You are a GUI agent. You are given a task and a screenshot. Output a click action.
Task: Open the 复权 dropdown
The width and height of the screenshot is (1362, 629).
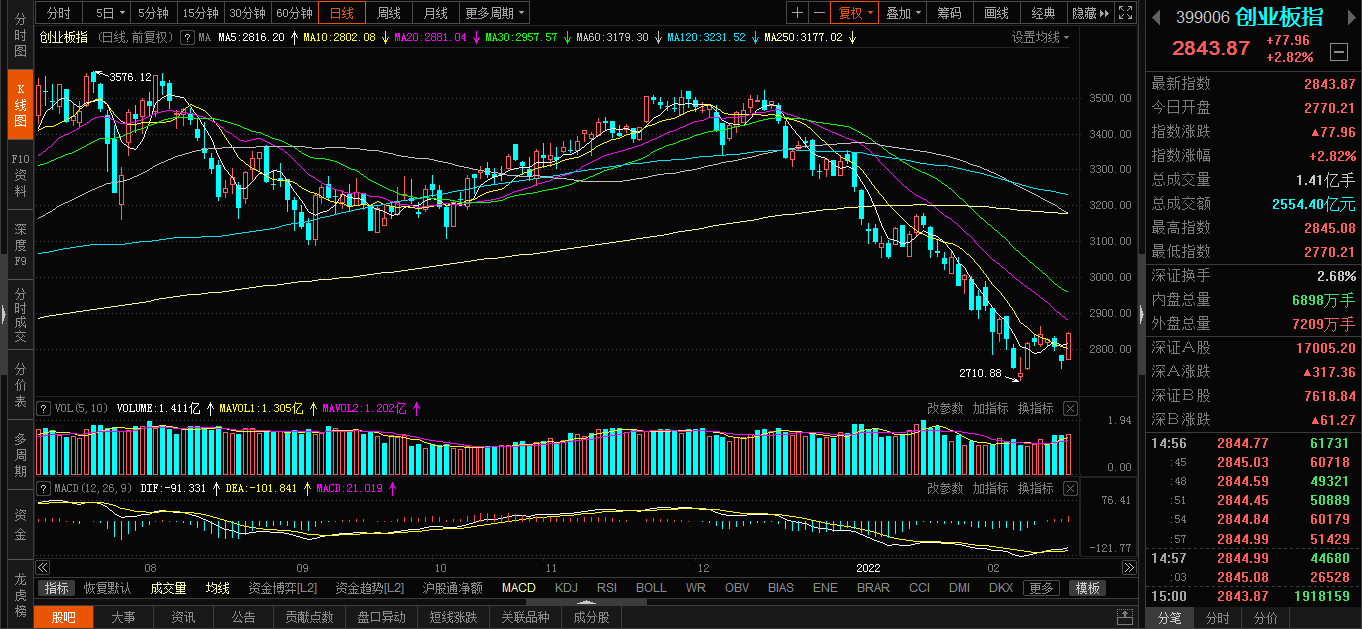click(856, 13)
